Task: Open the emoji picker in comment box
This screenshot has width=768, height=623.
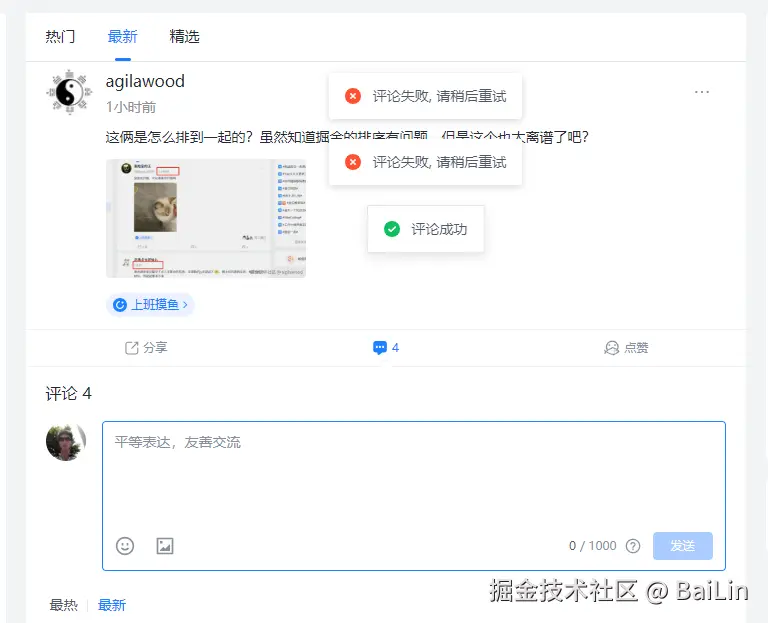Action: click(x=125, y=546)
